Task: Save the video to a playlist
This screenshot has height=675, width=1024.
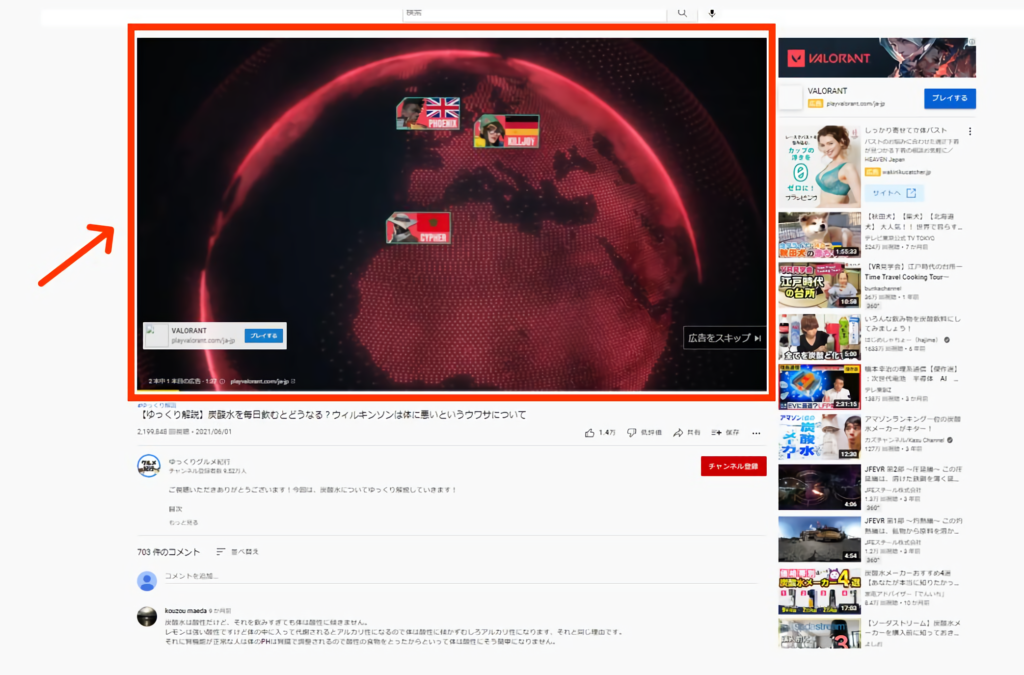Action: [725, 433]
